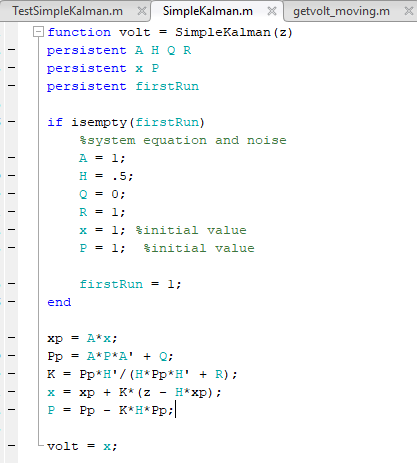Set breakpoint on 'persistent x P' line

(12, 68)
